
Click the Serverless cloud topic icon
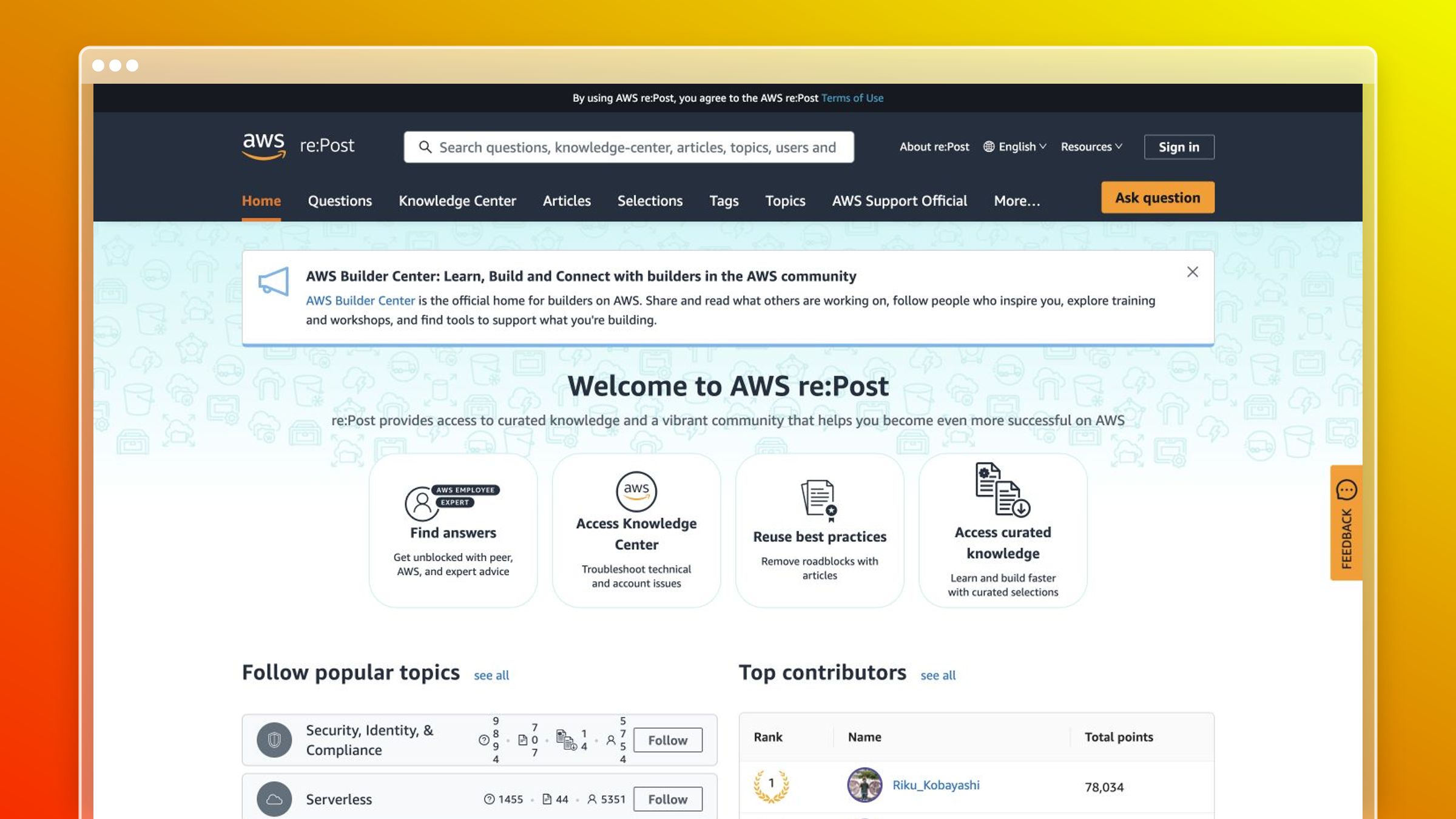pos(274,799)
